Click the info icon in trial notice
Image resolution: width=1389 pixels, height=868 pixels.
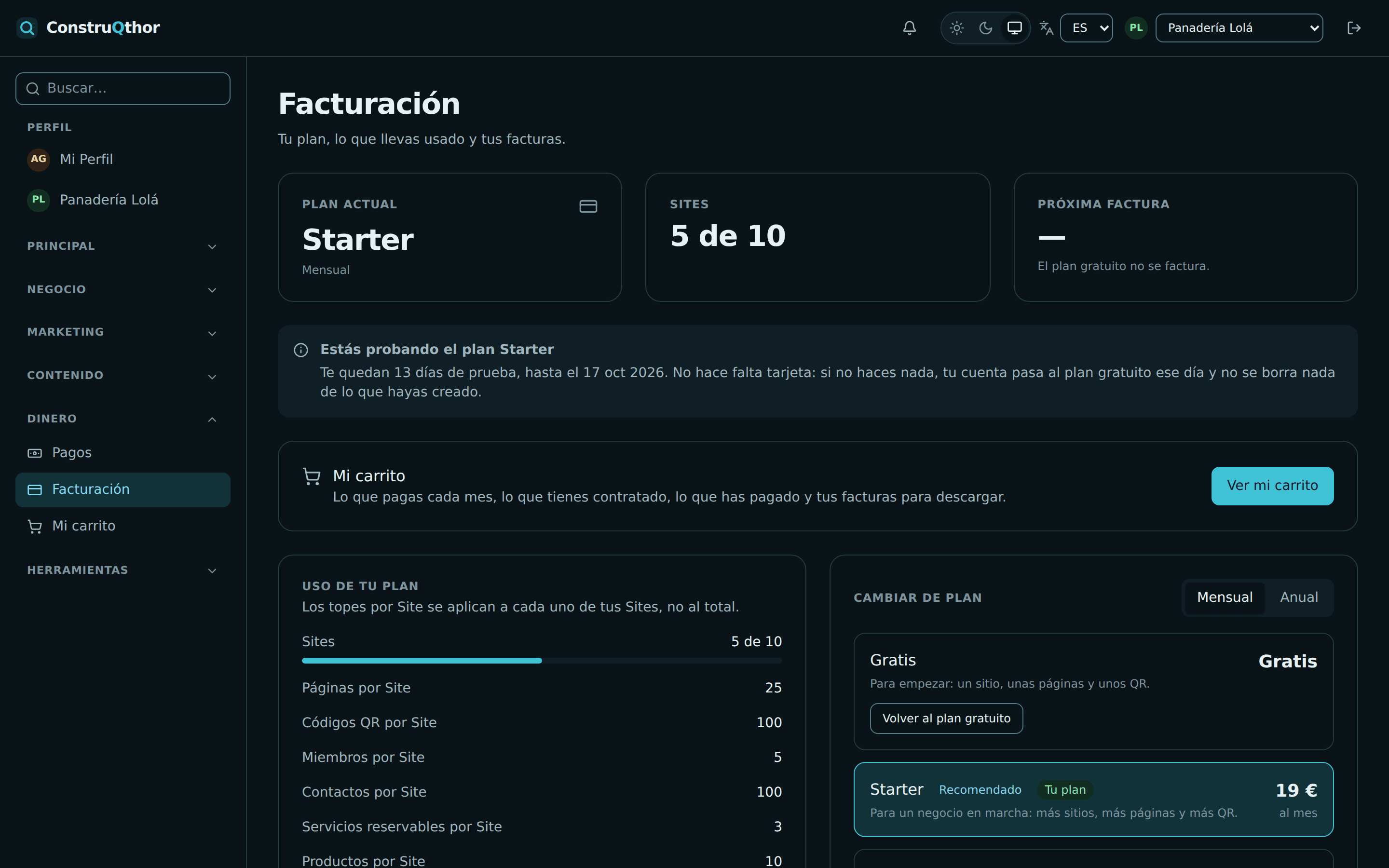click(301, 350)
